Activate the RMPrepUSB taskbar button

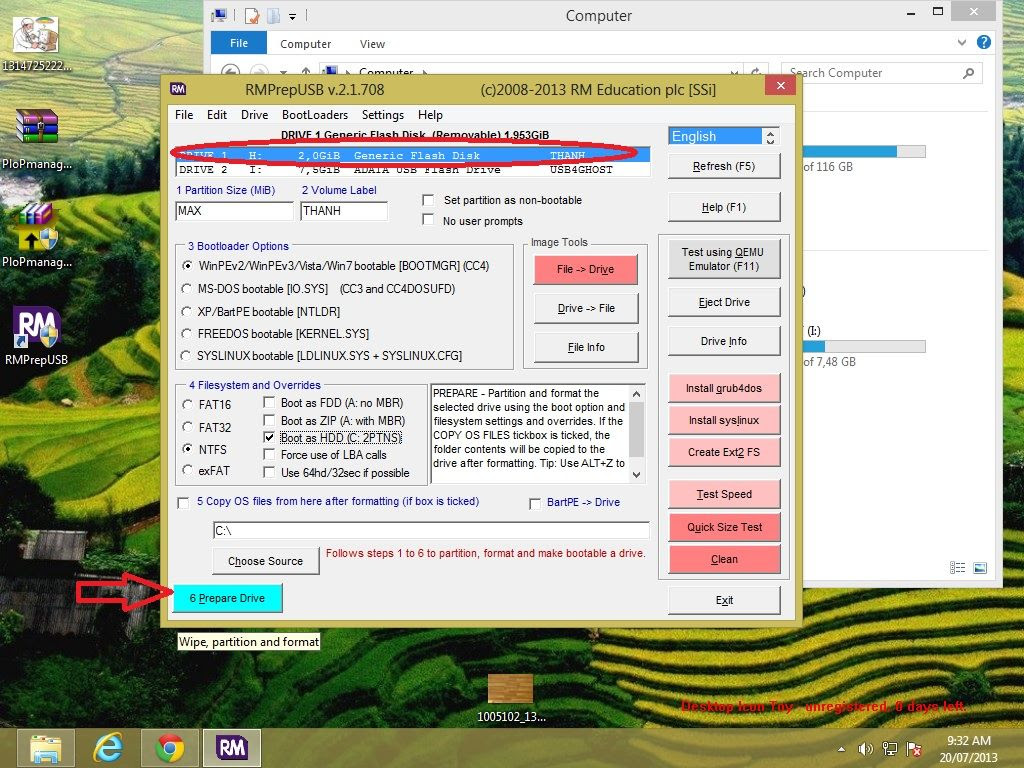[232, 748]
